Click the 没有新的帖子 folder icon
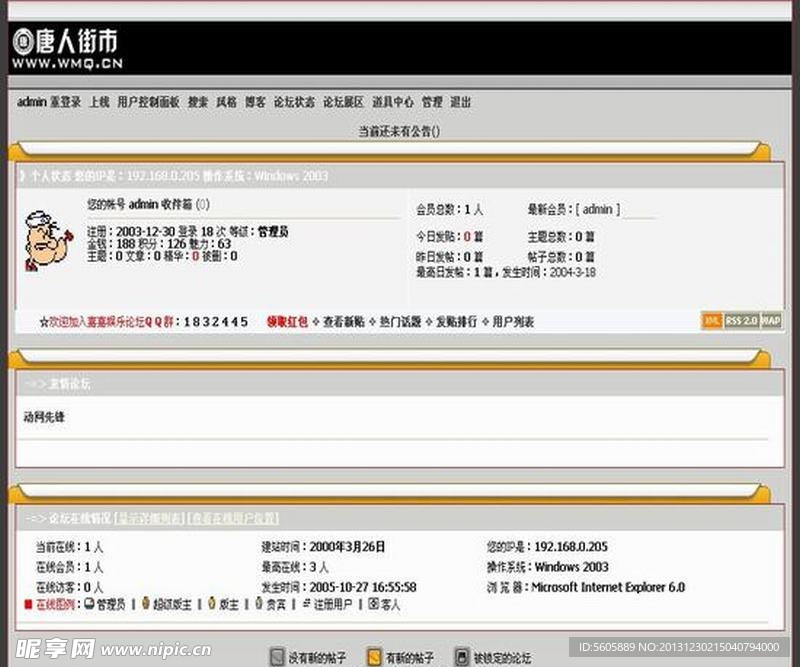This screenshot has width=800, height=667. [x=277, y=657]
